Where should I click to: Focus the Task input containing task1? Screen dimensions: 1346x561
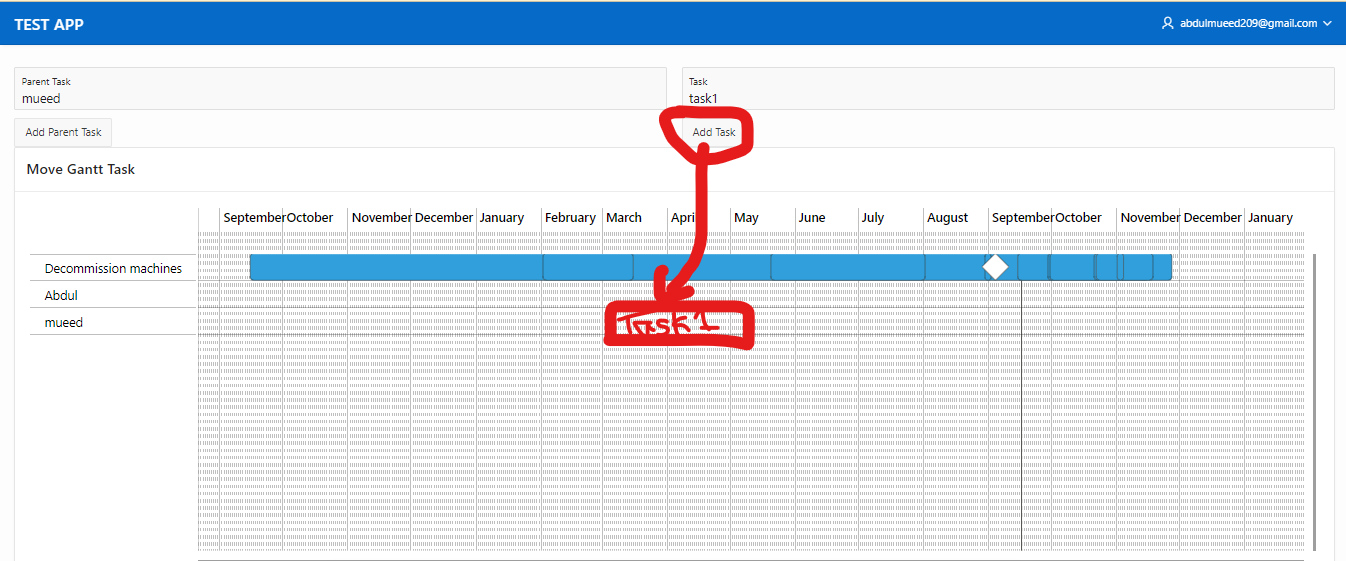point(1007,98)
